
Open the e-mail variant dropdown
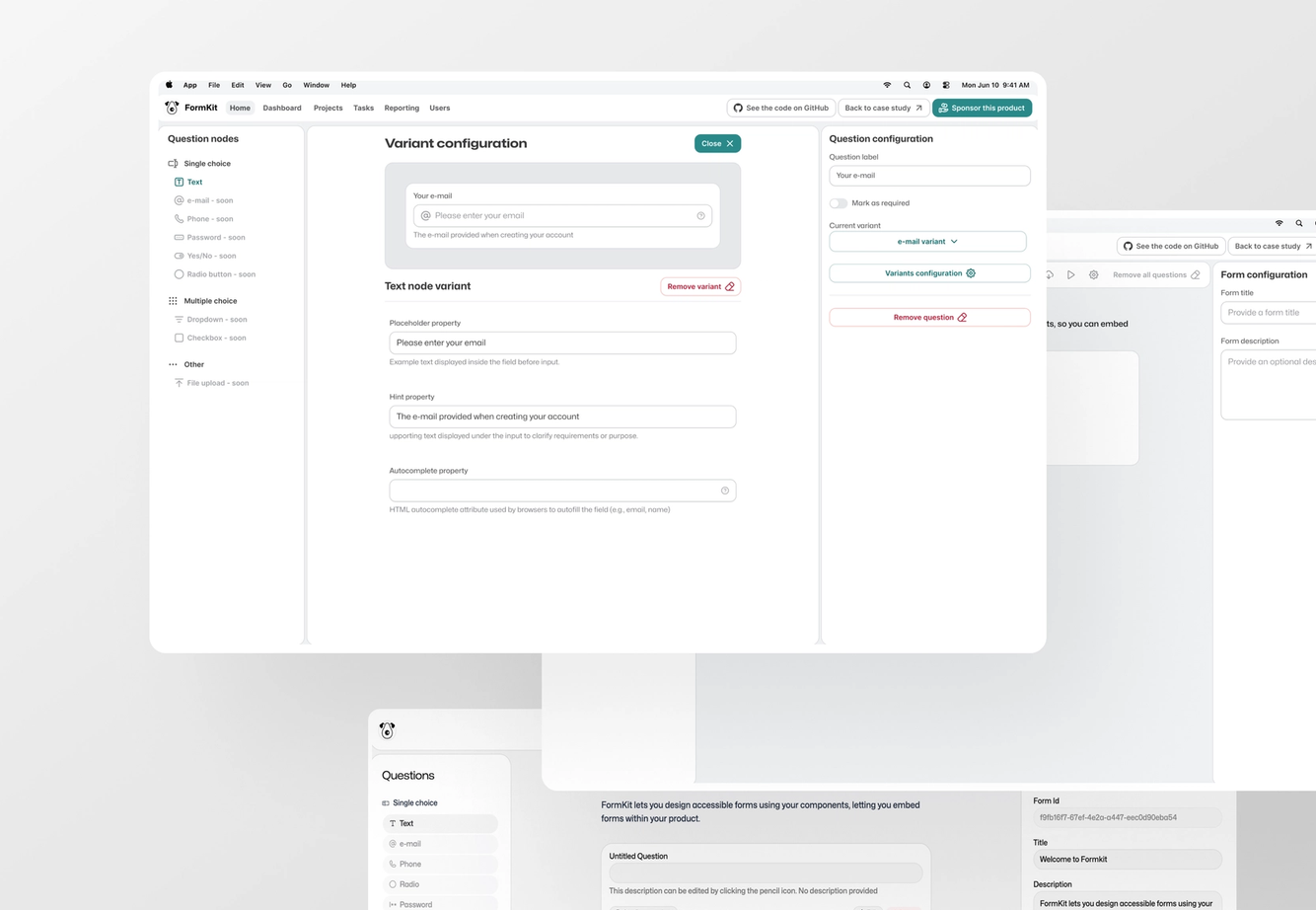(x=927, y=241)
